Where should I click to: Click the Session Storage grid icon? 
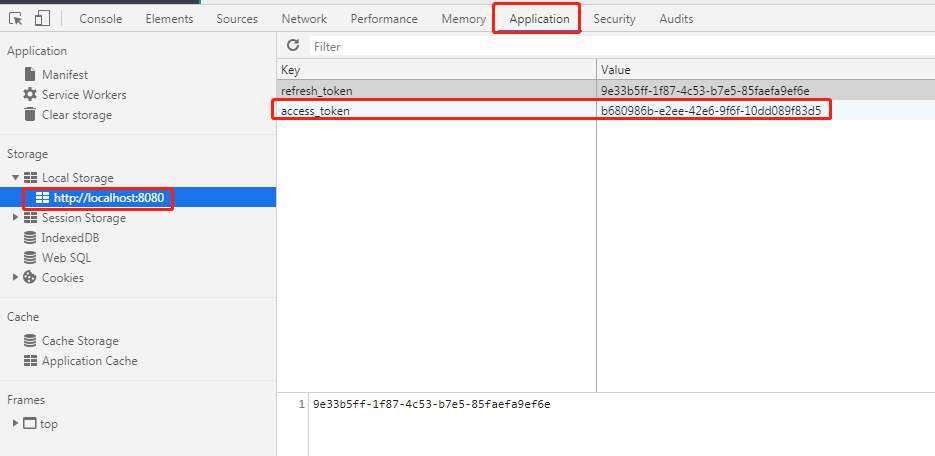click(x=30, y=218)
